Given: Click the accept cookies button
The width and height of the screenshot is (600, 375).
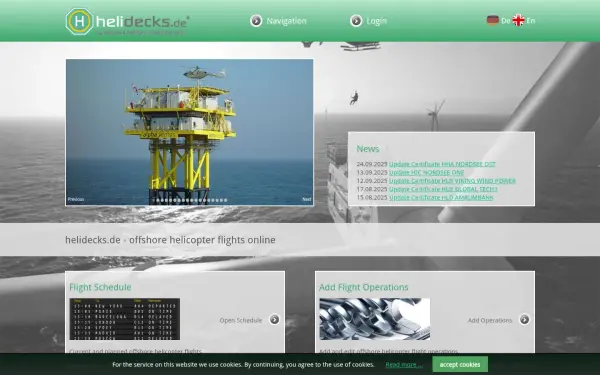Looking at the screenshot, I should point(460,364).
